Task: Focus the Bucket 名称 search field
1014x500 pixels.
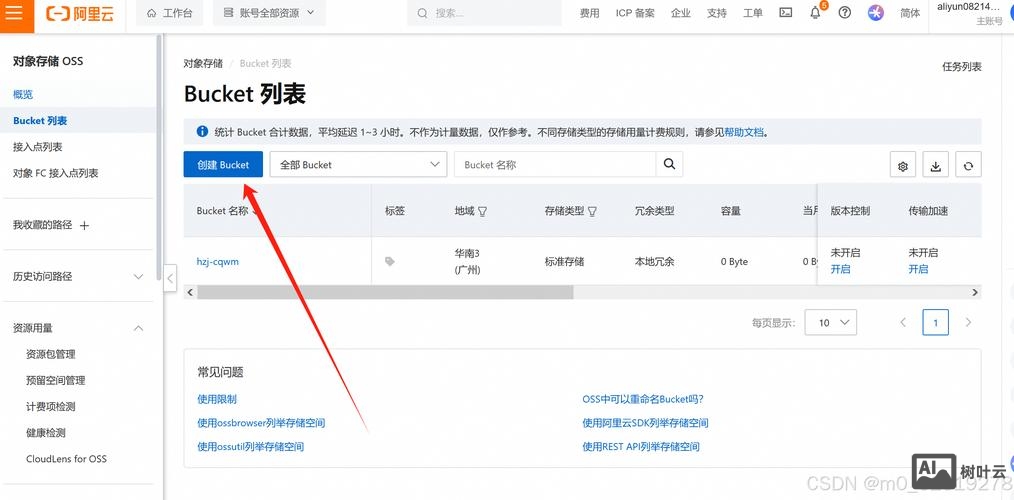Action: tap(555, 164)
